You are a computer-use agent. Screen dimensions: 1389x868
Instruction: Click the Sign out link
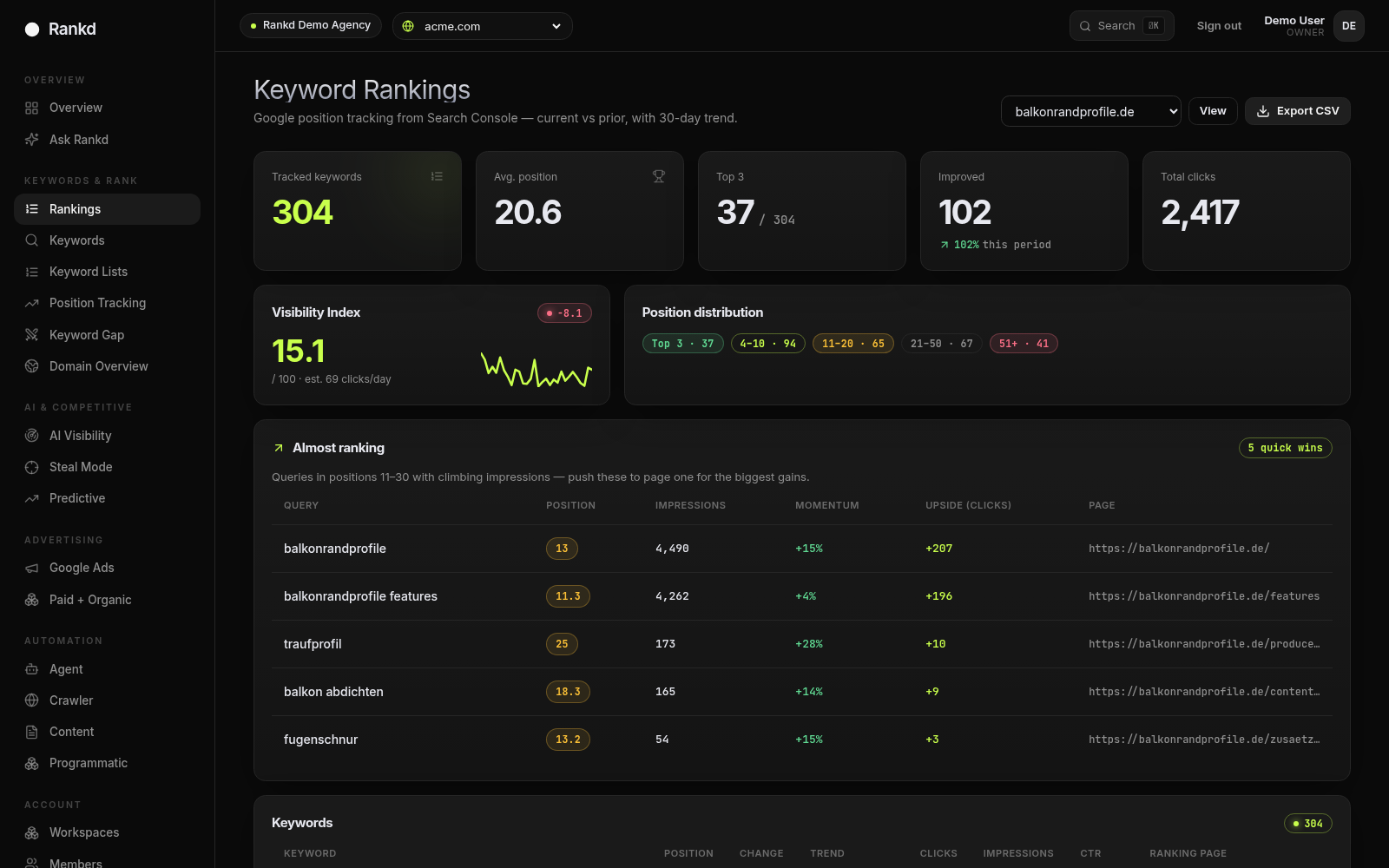(1219, 26)
